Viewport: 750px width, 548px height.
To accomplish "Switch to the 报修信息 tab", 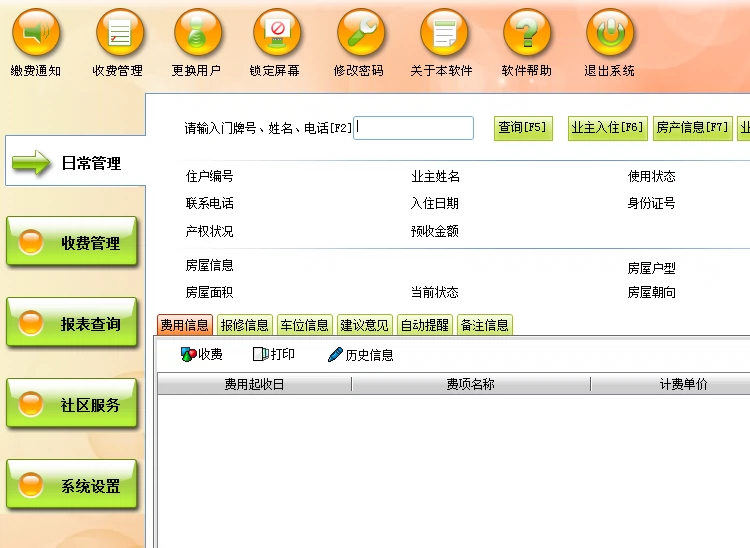I will coord(244,325).
